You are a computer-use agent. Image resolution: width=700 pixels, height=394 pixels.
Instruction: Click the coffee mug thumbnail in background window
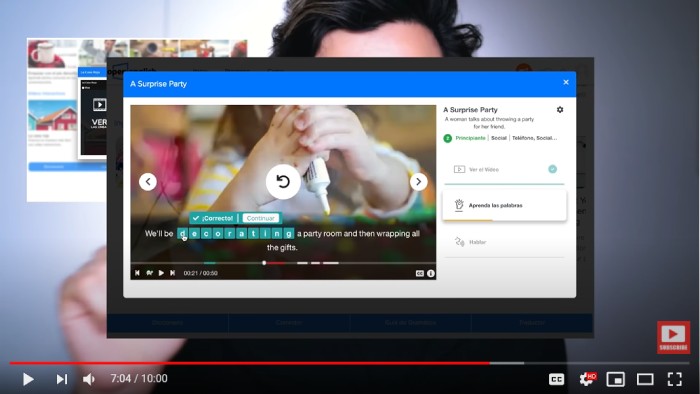[x=52, y=53]
